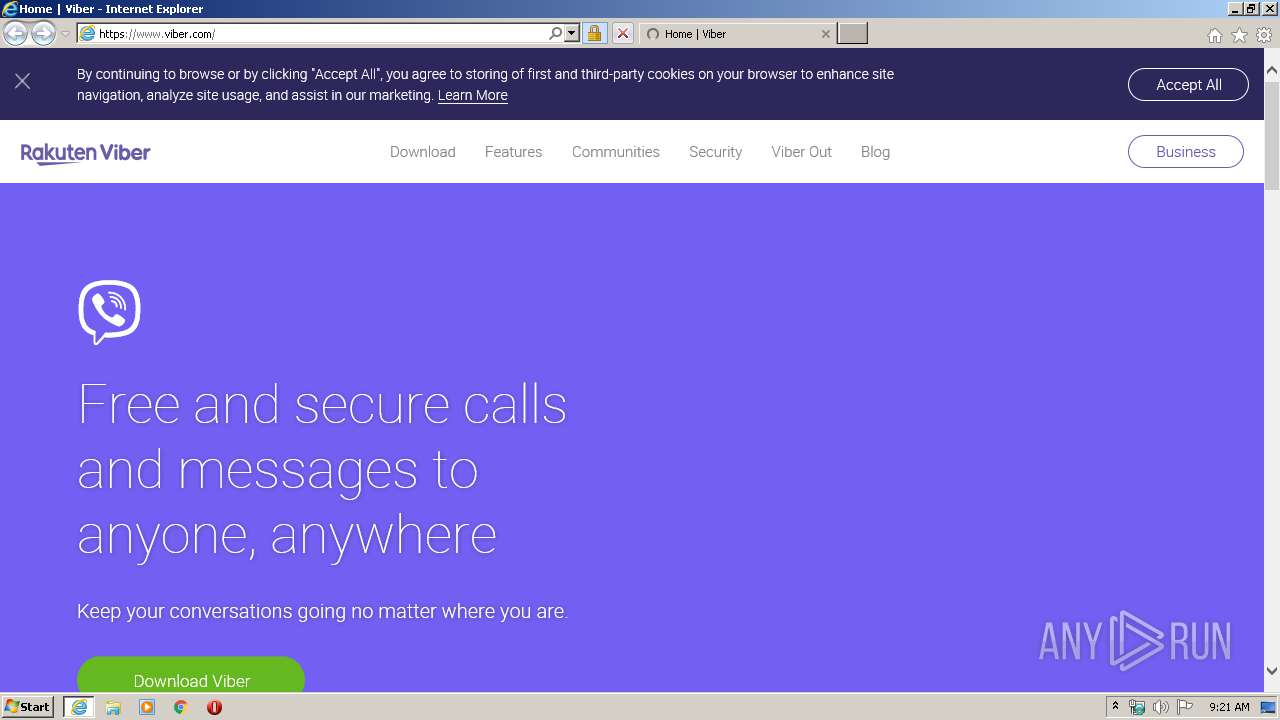Click the page scrollbar down arrow
The width and height of the screenshot is (1280, 720).
point(1272,671)
